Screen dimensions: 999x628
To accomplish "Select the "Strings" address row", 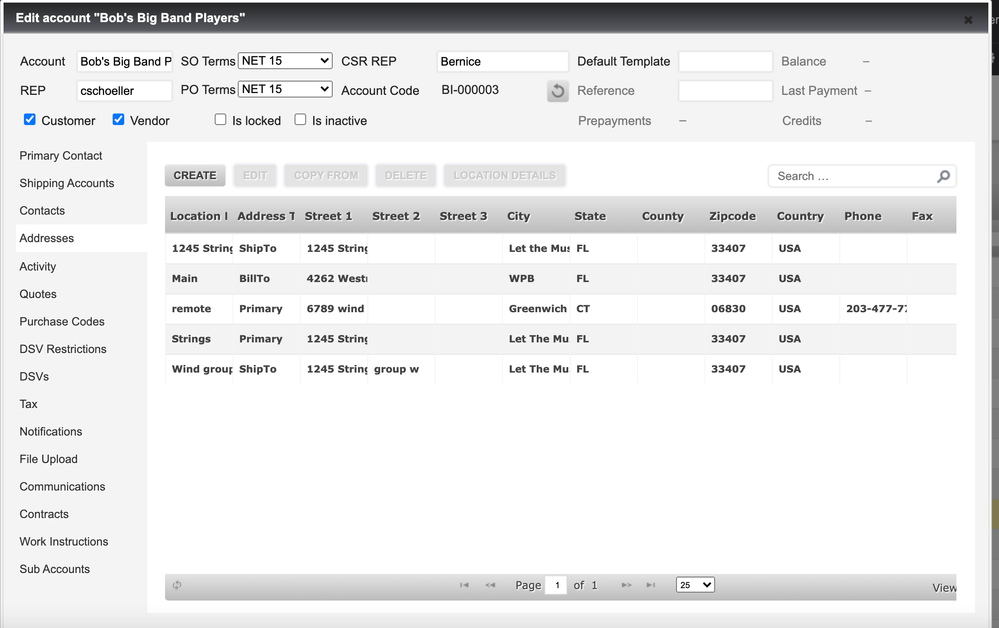I will coord(561,339).
